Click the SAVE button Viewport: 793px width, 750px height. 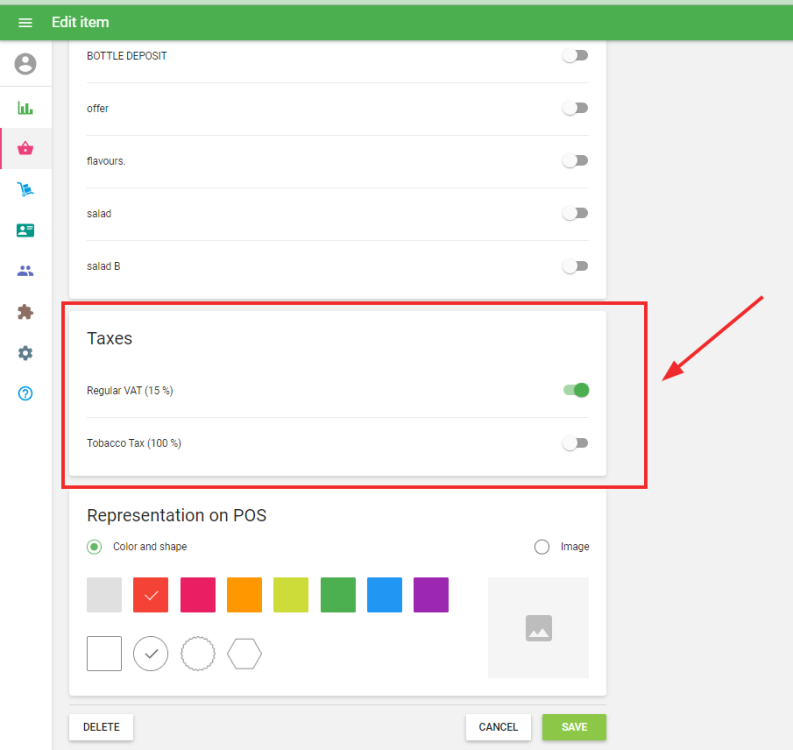pos(574,727)
